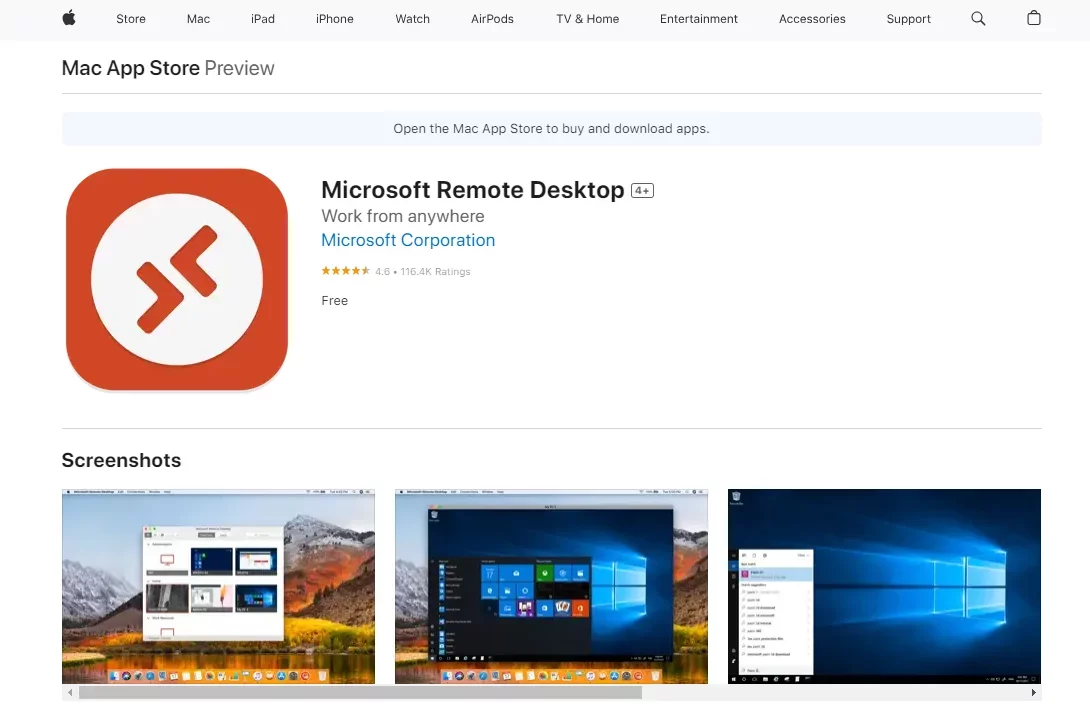Open the Mac navigation item
Image resolution: width=1090 pixels, height=720 pixels.
[x=198, y=19]
